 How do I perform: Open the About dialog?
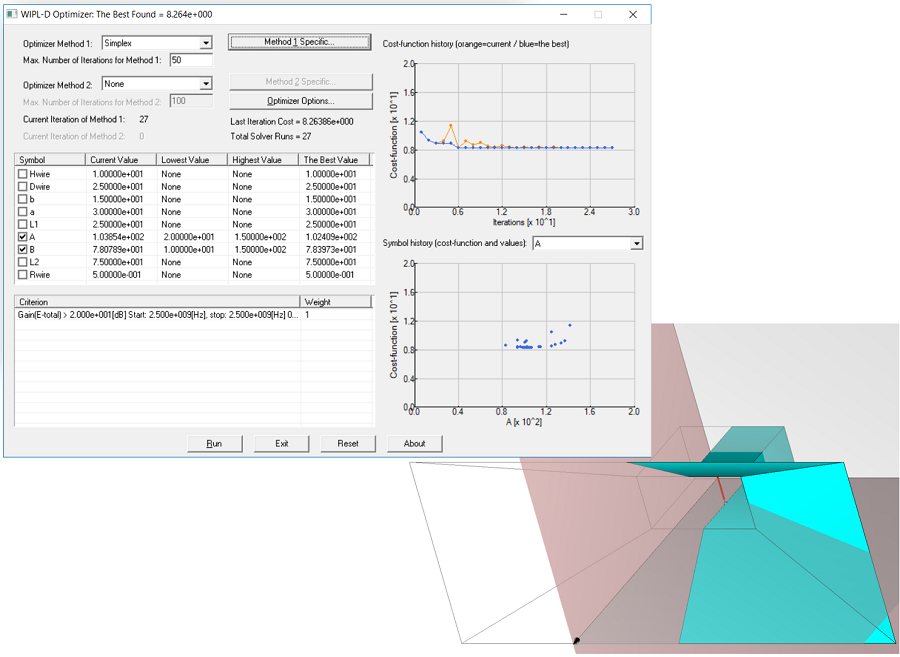tap(414, 443)
